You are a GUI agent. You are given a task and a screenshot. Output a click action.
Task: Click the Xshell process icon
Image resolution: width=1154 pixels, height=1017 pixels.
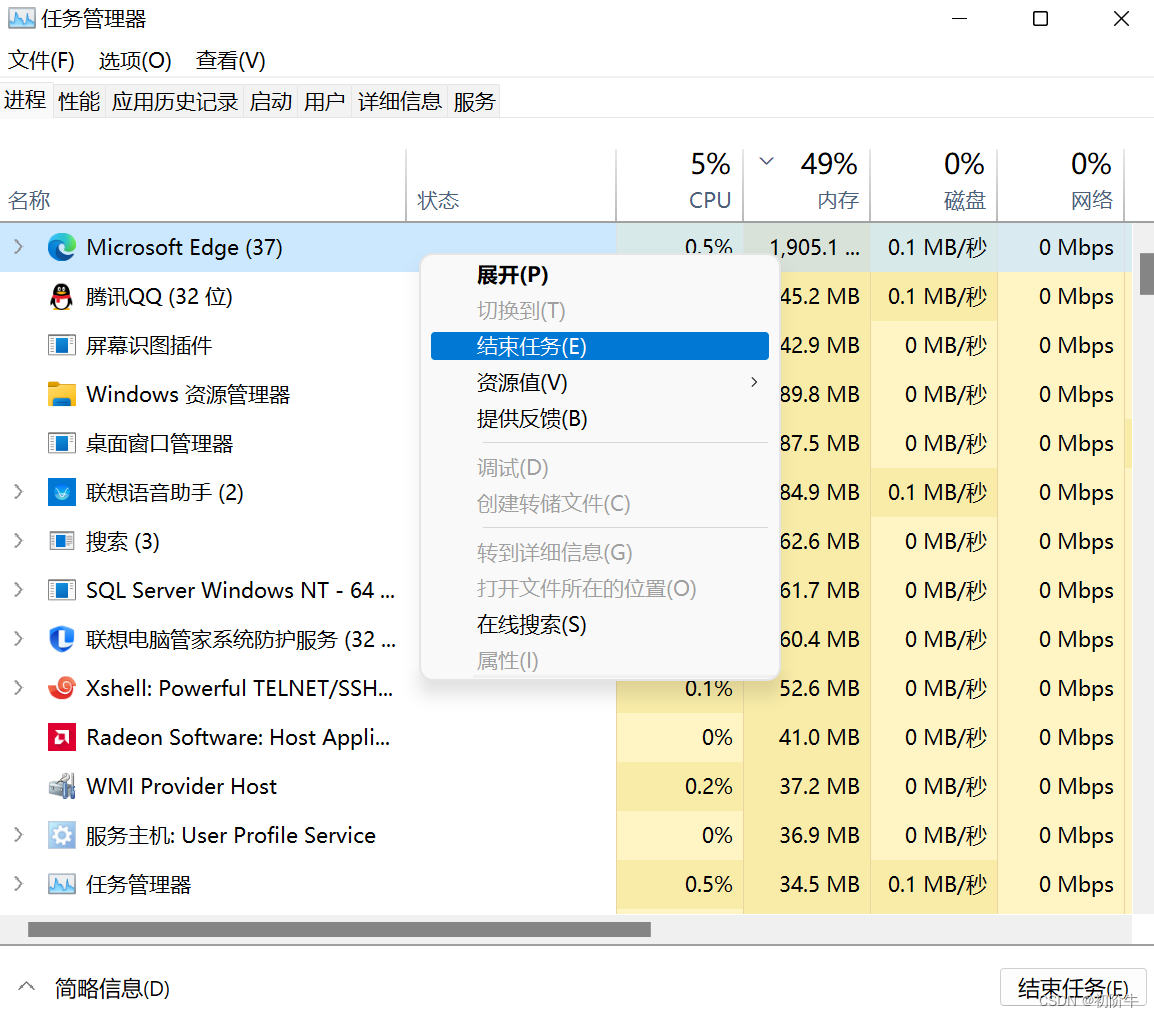[62, 688]
